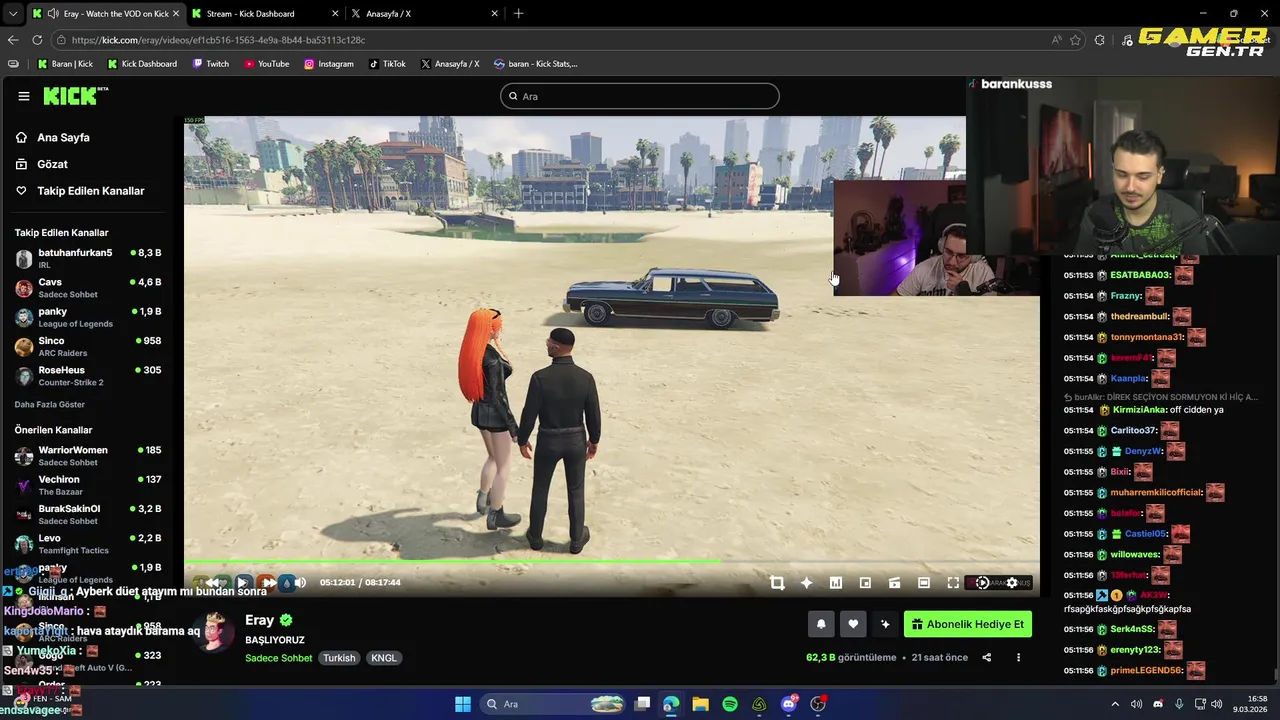Open the Twitch bookmark

click(x=210, y=64)
